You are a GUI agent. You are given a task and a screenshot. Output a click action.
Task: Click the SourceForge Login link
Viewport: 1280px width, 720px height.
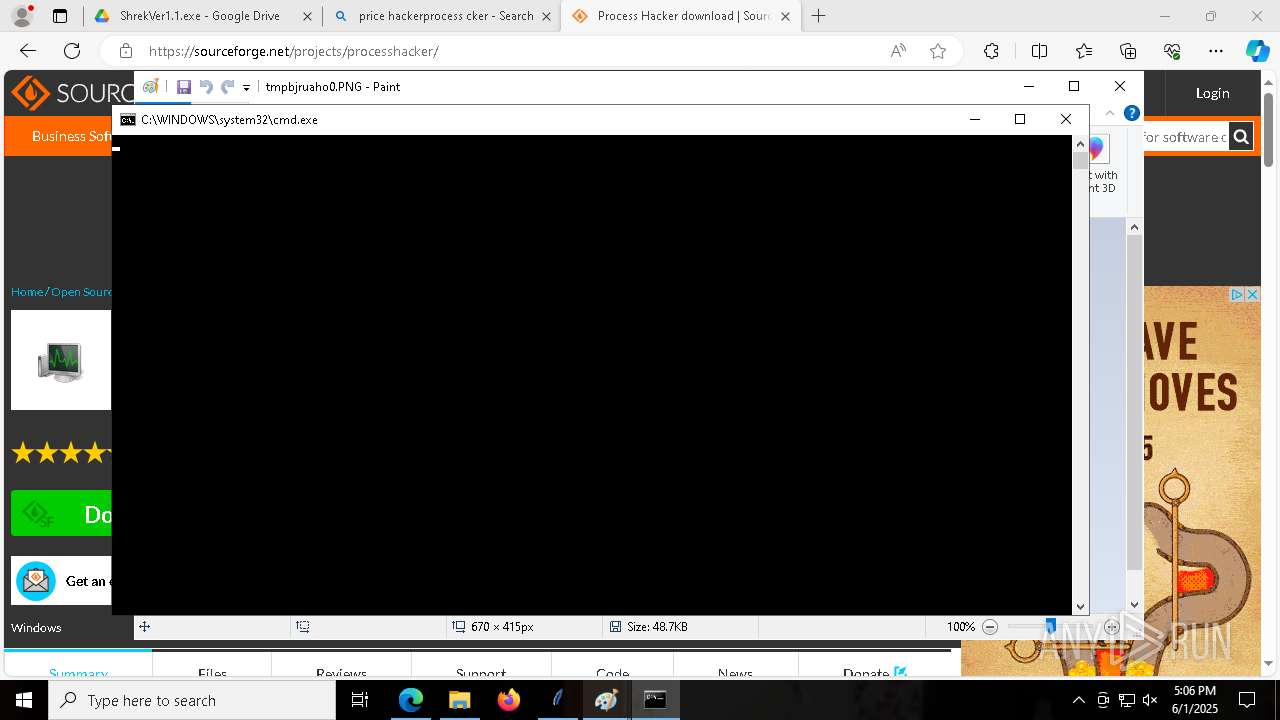[x=1212, y=93]
